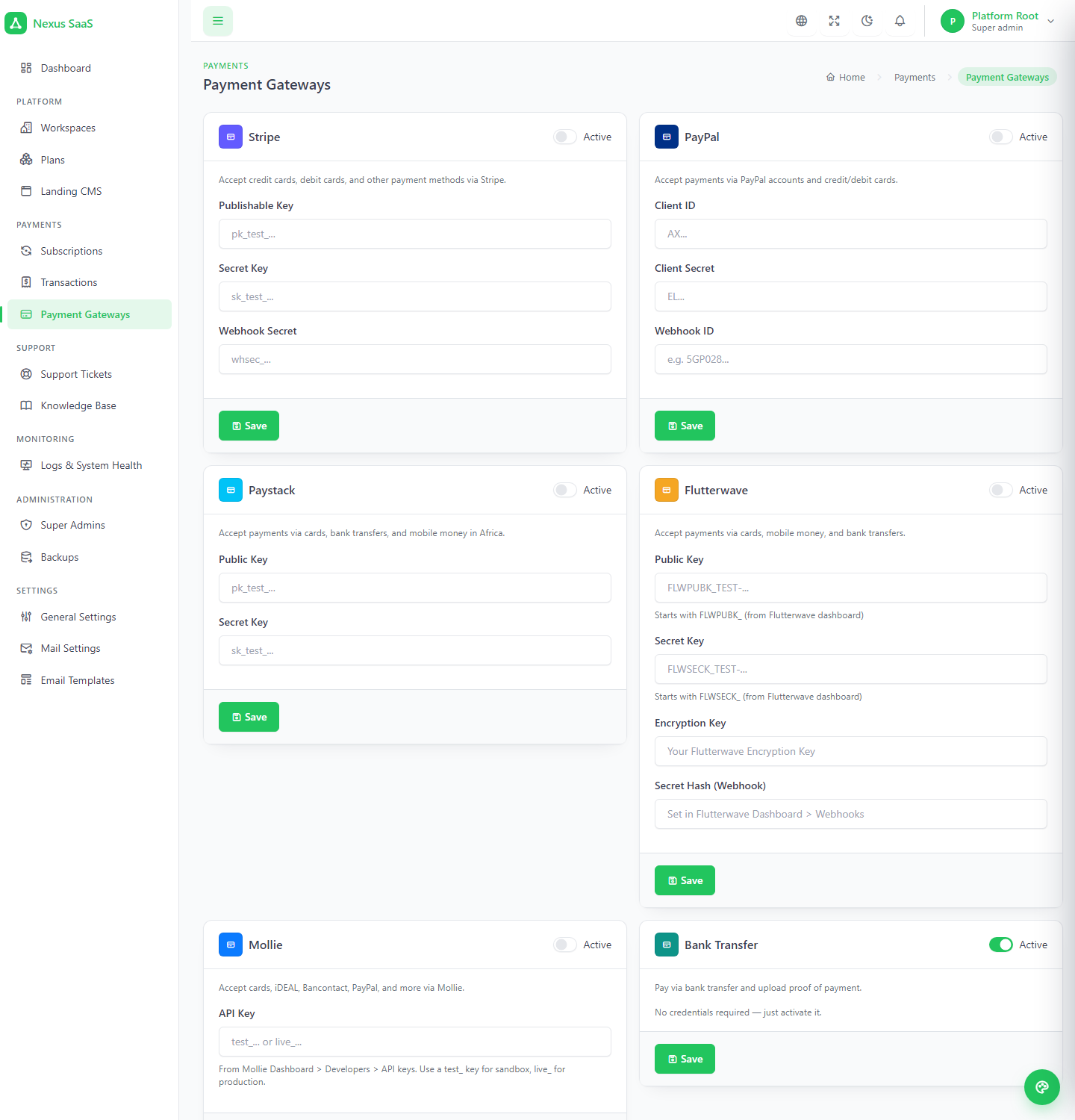
Task: Enable the Stripe Active toggle
Action: click(565, 137)
